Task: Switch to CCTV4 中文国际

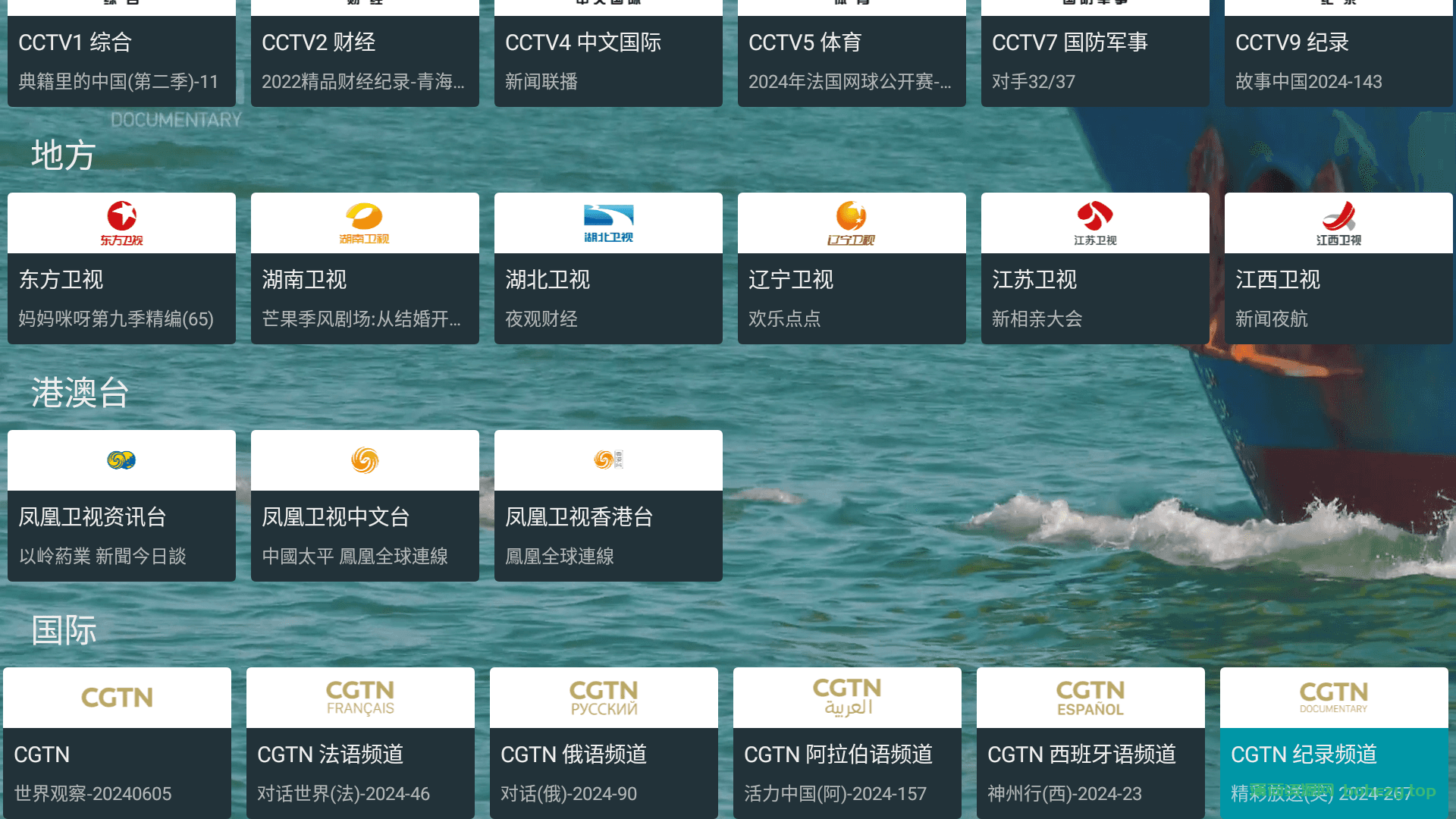Action: pos(608,53)
